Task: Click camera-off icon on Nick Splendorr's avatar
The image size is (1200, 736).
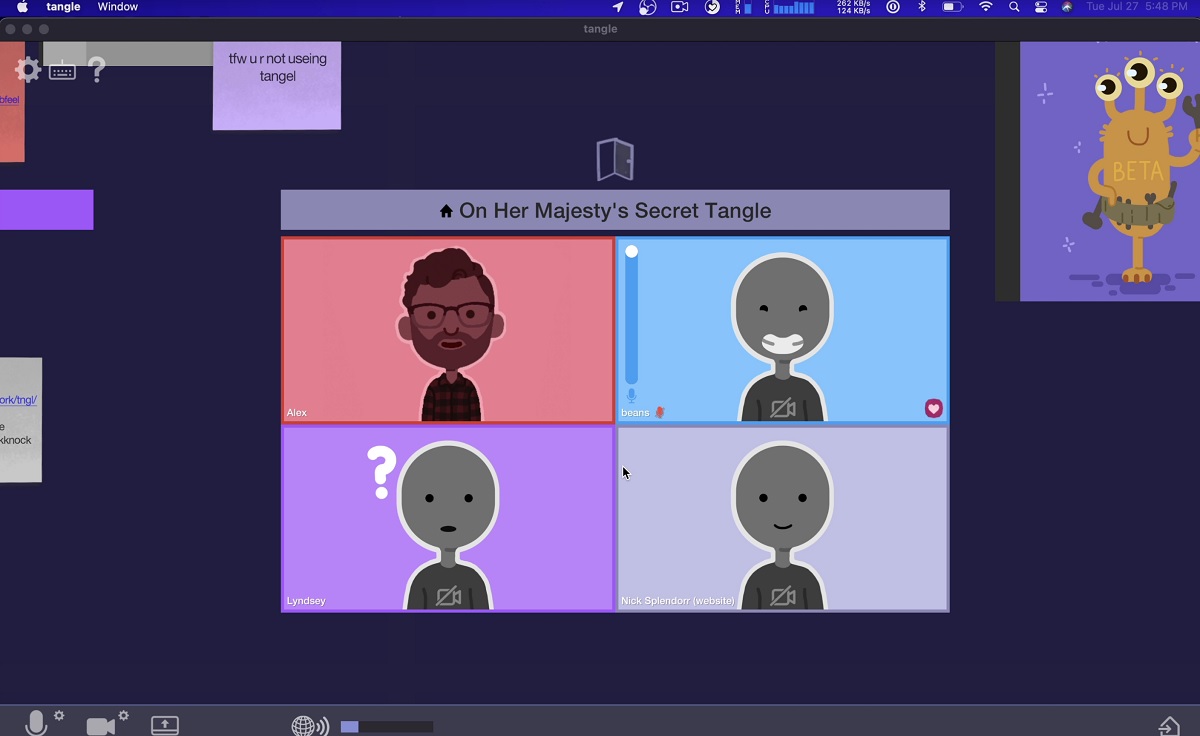Action: pyautogui.click(x=783, y=597)
